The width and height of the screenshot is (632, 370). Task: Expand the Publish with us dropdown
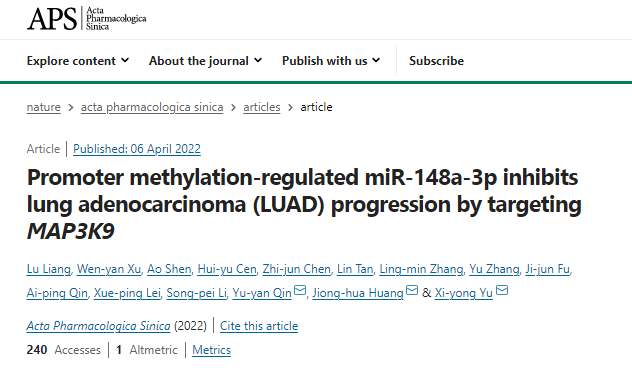[331, 61]
